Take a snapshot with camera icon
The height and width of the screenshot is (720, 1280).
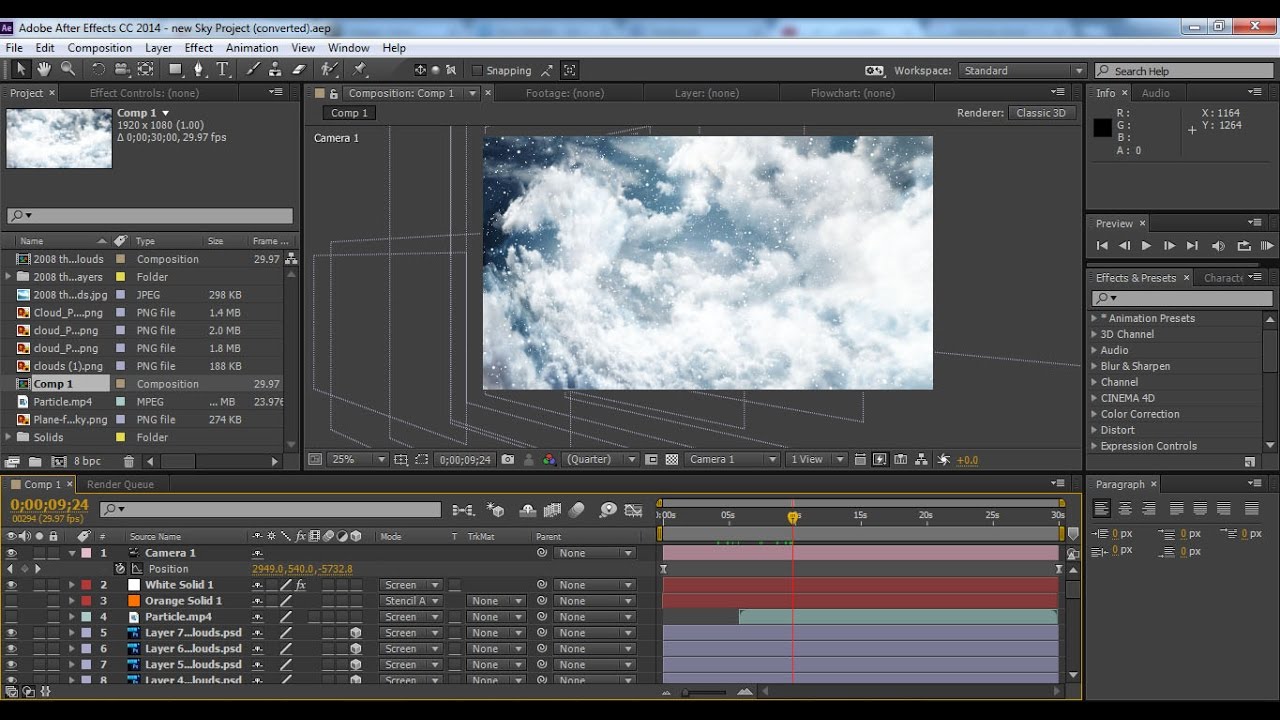pyautogui.click(x=508, y=460)
